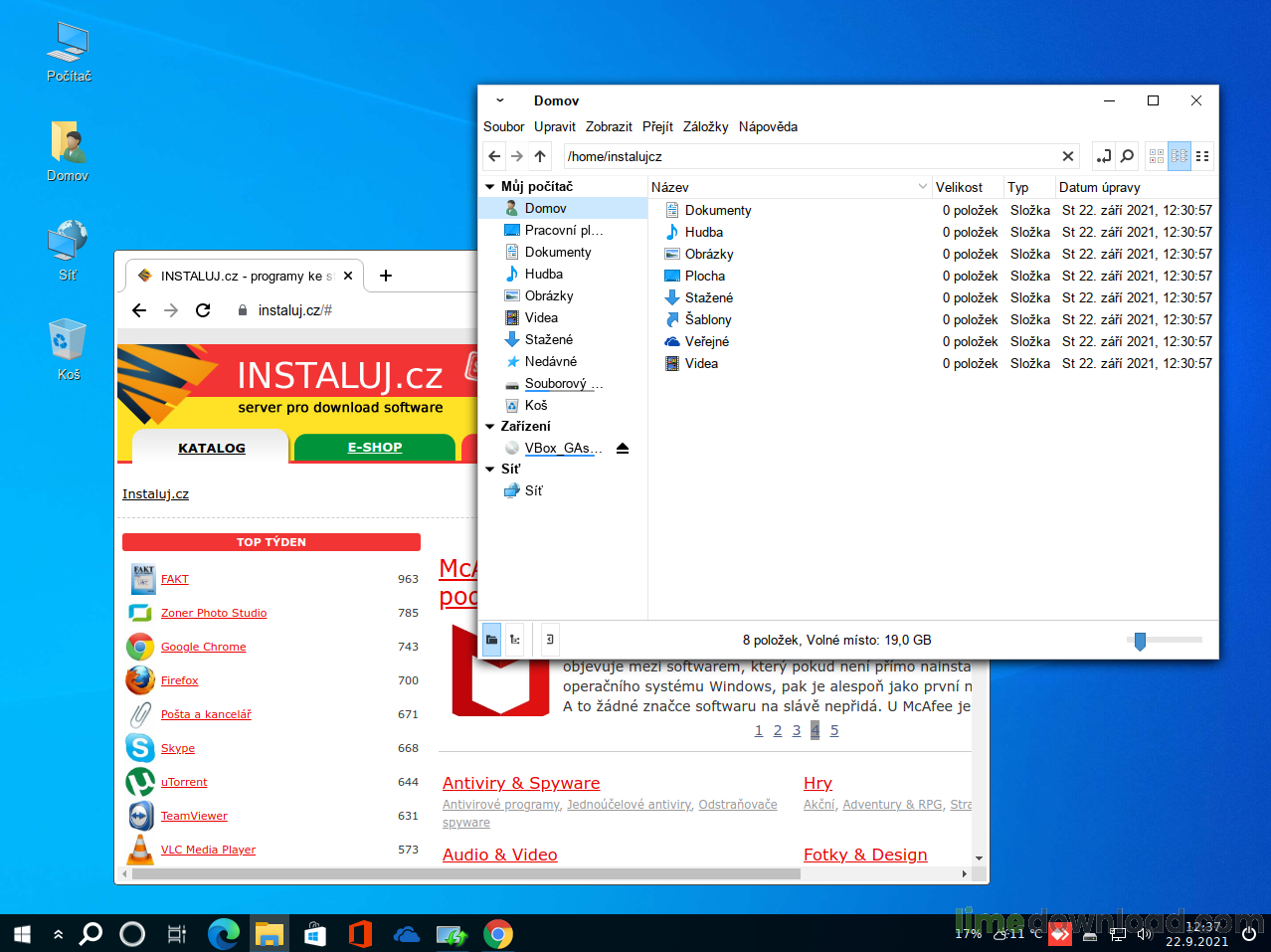This screenshot has height=952, width=1271.
Task: Open the Zoner Photo Studio link
Action: (x=214, y=613)
